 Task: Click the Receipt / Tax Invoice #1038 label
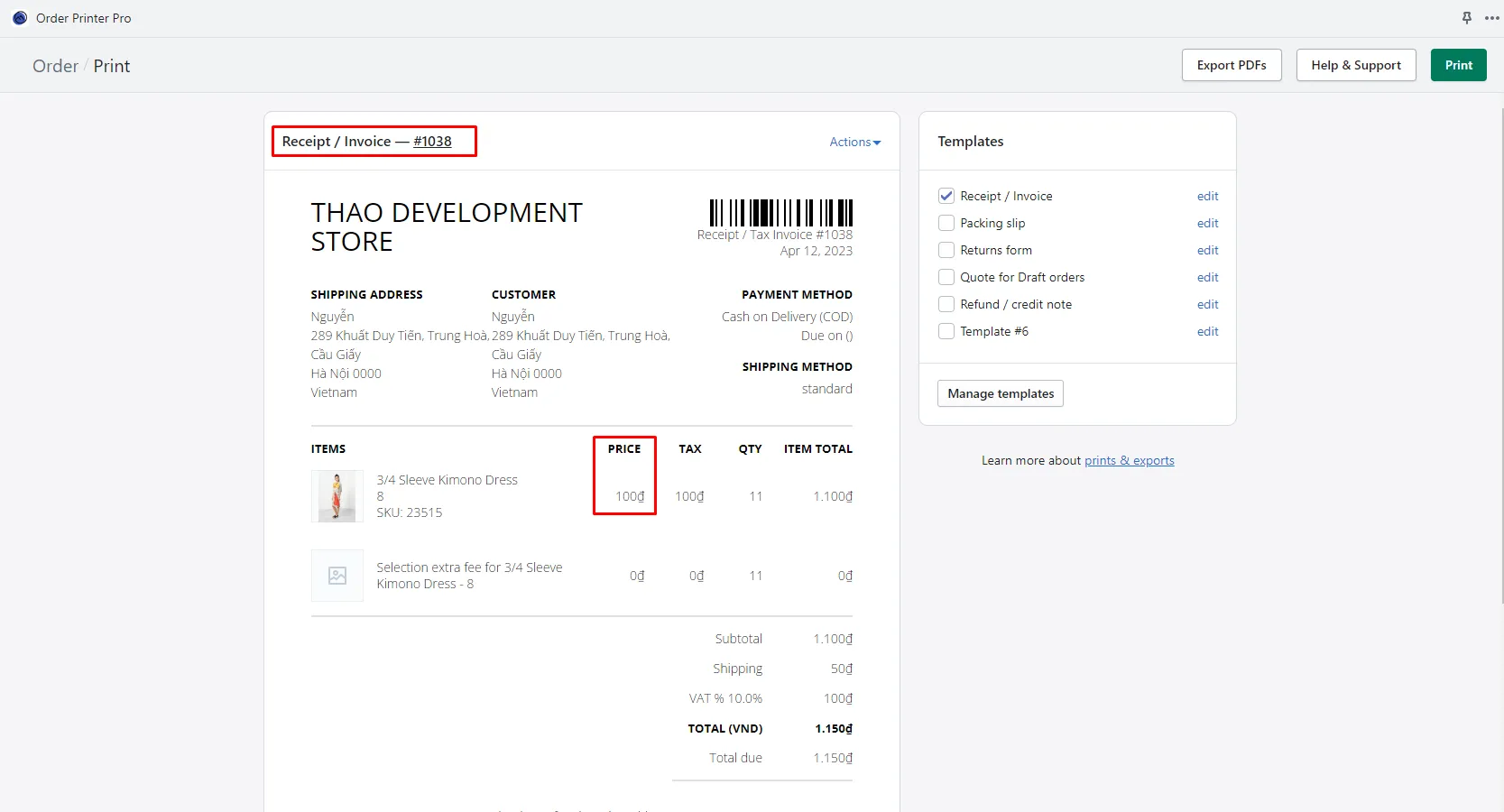pyautogui.click(x=775, y=235)
